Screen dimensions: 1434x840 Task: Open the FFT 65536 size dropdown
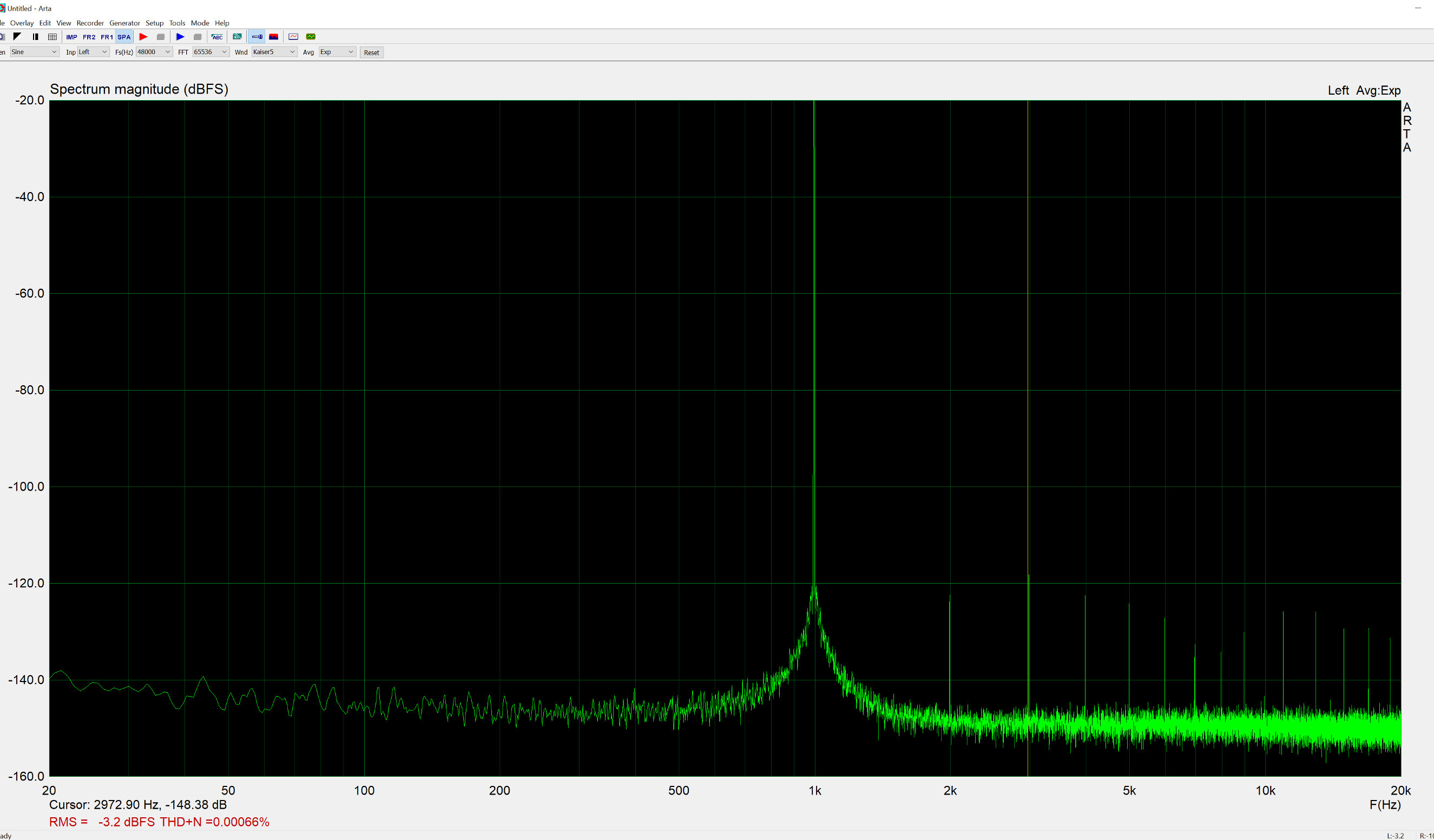click(x=211, y=52)
